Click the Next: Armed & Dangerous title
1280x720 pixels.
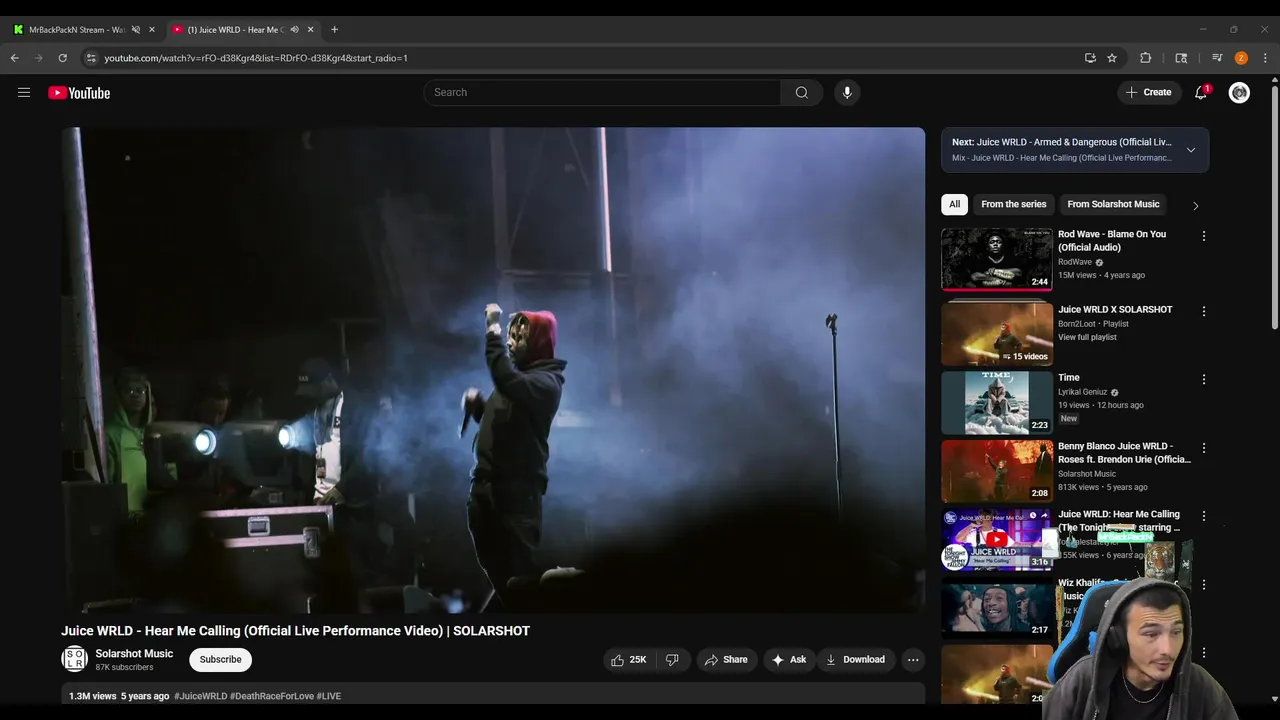[x=1061, y=142]
